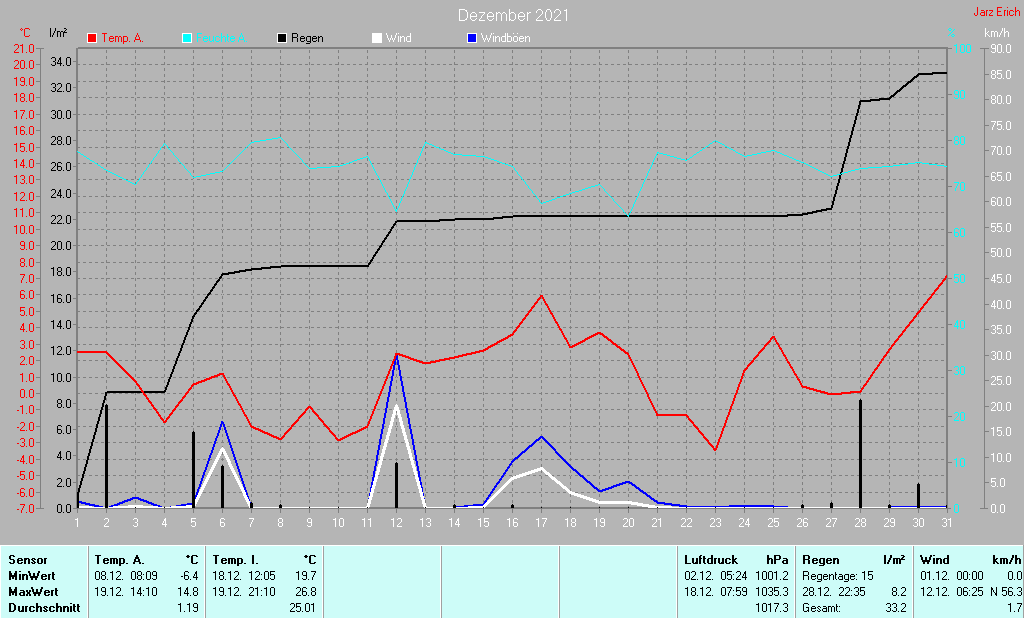1024x618 pixels.
Task: Click the '1001.2' minimum pressure value
Action: click(772, 576)
